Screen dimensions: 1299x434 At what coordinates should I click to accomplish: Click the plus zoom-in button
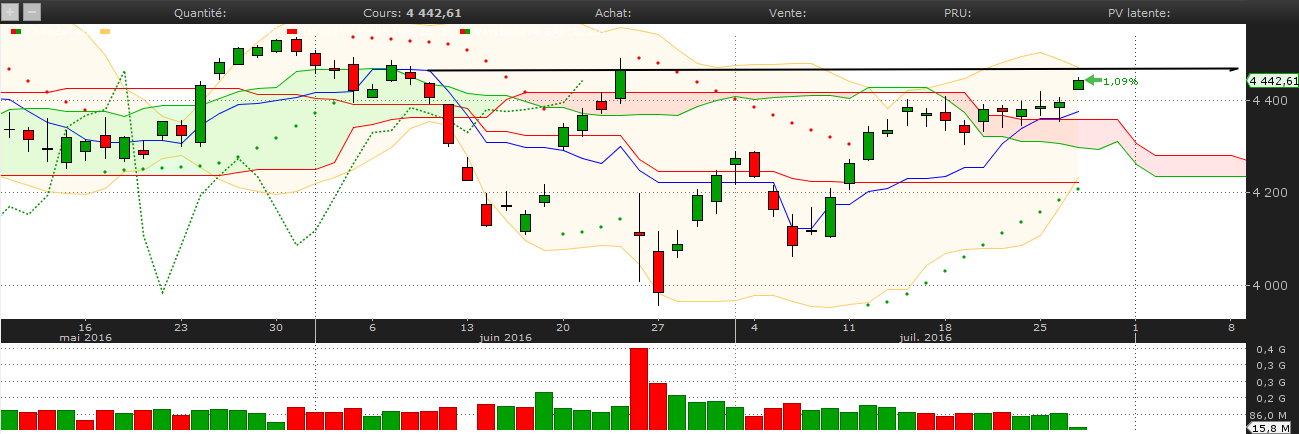[x=10, y=13]
